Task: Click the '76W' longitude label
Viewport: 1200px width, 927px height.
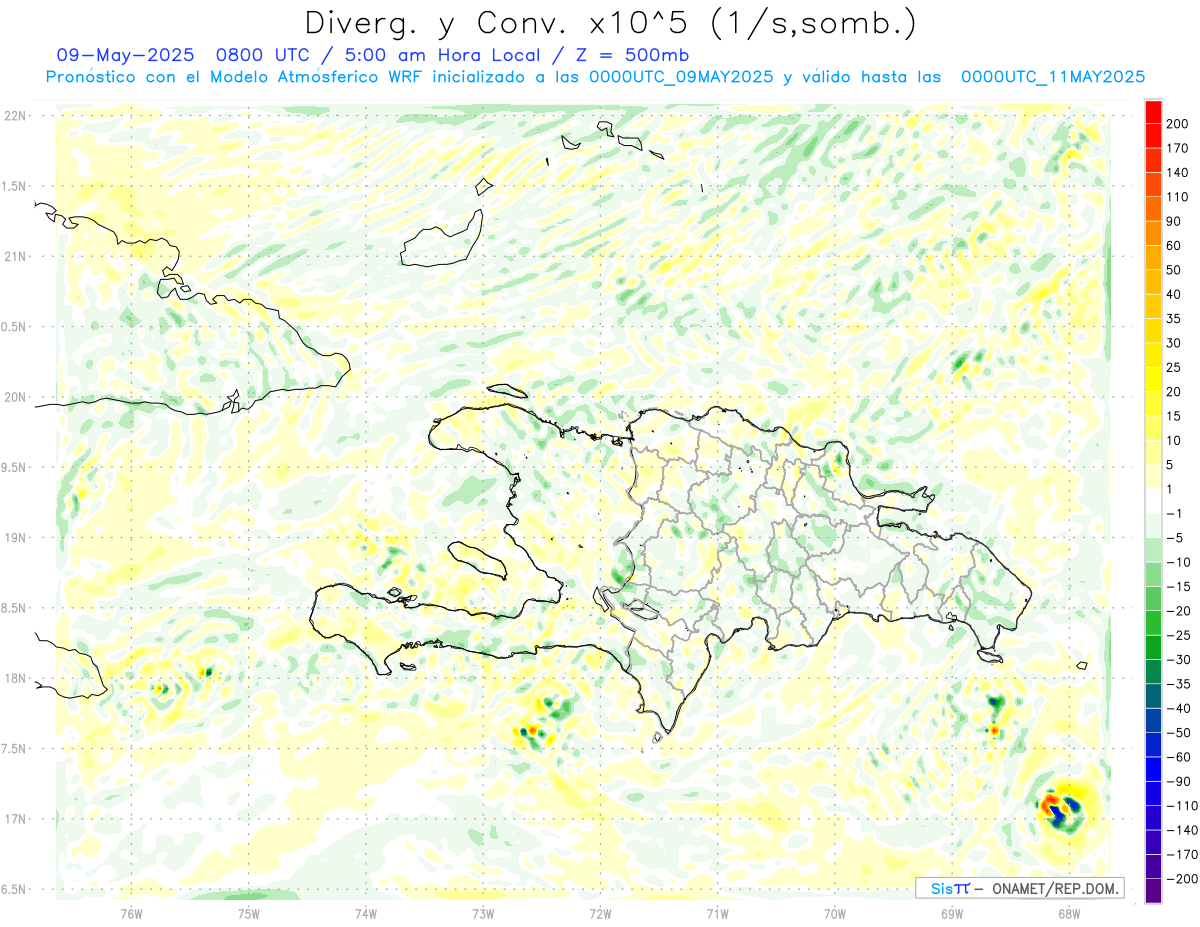Action: click(x=131, y=914)
